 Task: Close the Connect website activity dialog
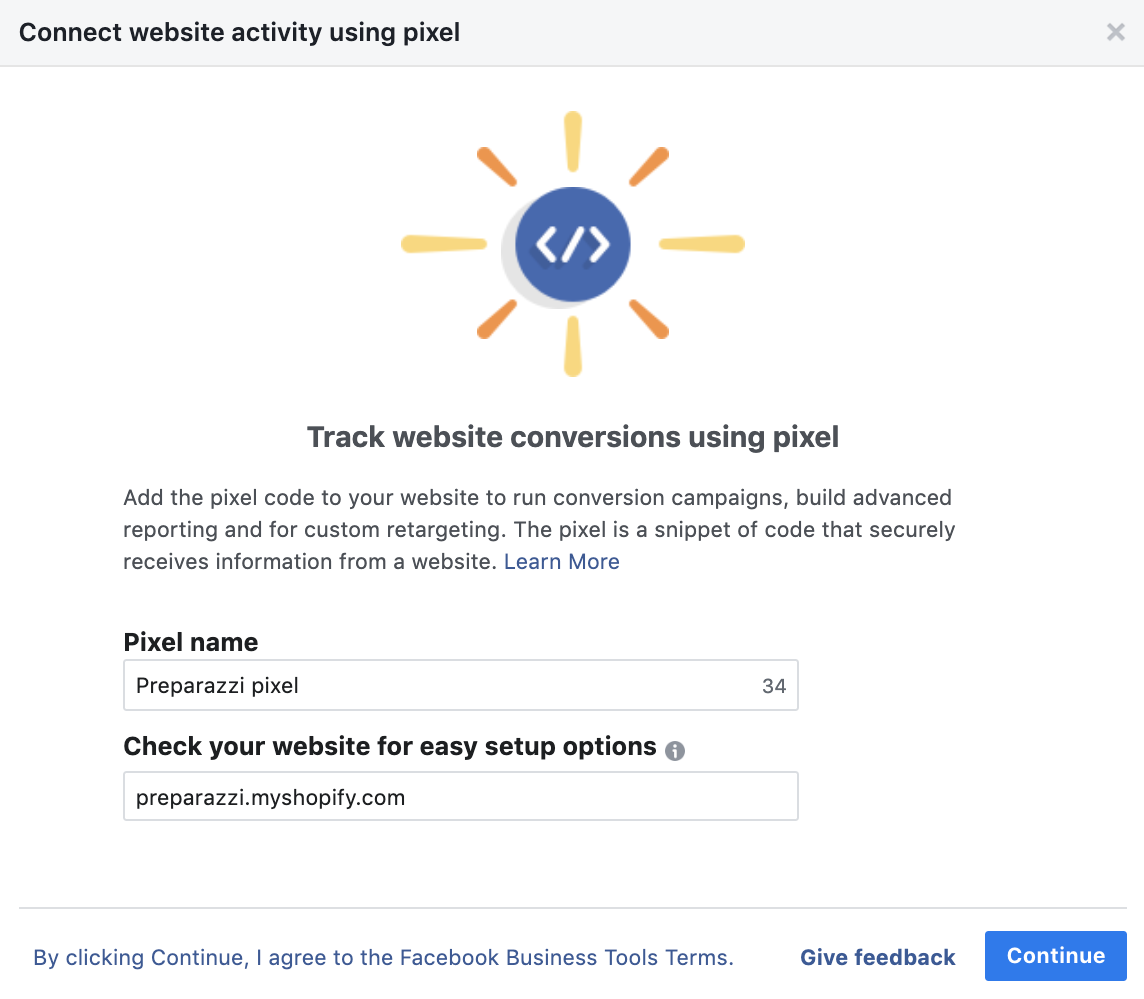[x=1115, y=32]
